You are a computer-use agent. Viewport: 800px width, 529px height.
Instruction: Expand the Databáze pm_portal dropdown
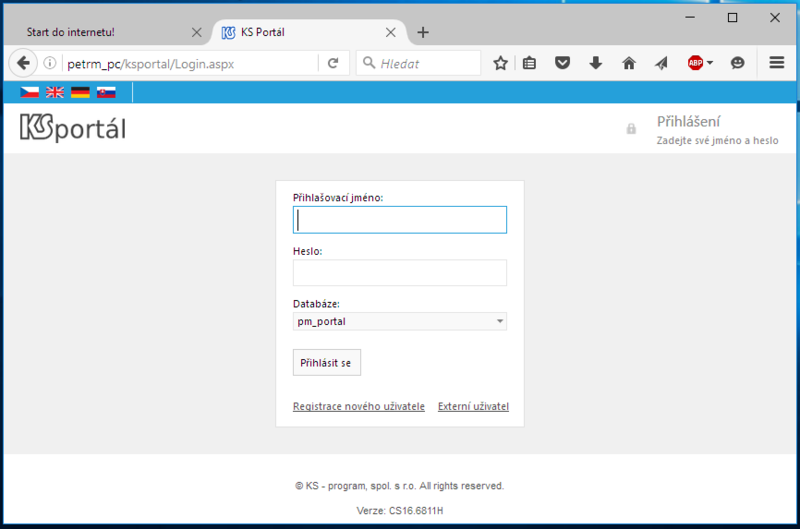(399, 321)
